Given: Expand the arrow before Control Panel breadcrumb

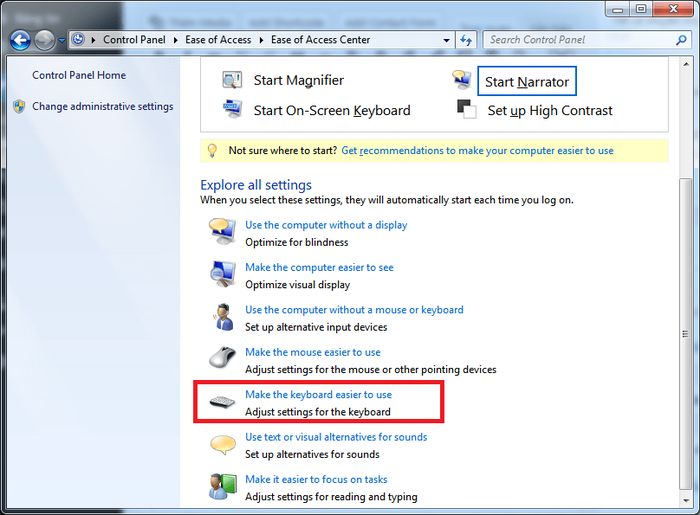Looking at the screenshot, I should tap(93, 40).
